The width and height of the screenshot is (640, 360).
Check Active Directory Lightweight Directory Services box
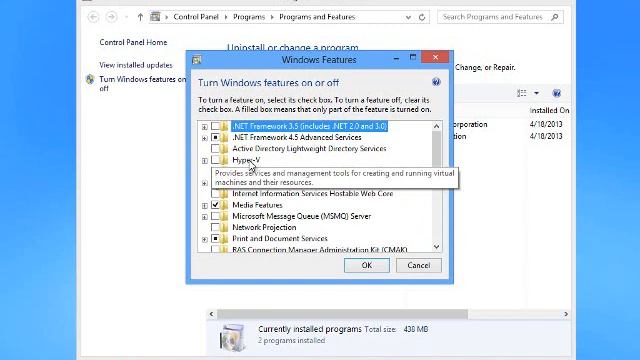[x=215, y=149]
